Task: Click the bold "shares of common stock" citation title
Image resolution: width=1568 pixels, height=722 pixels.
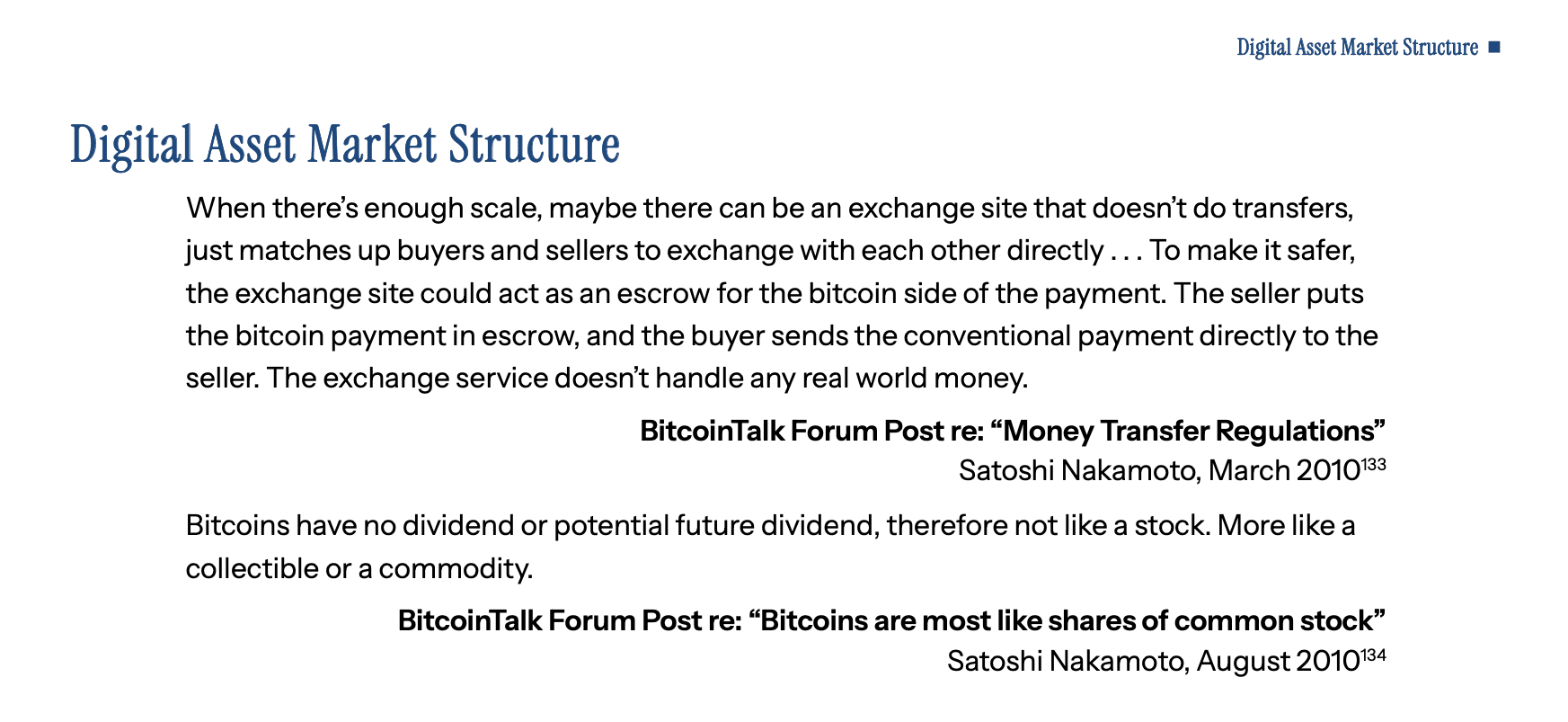Action: click(x=891, y=620)
